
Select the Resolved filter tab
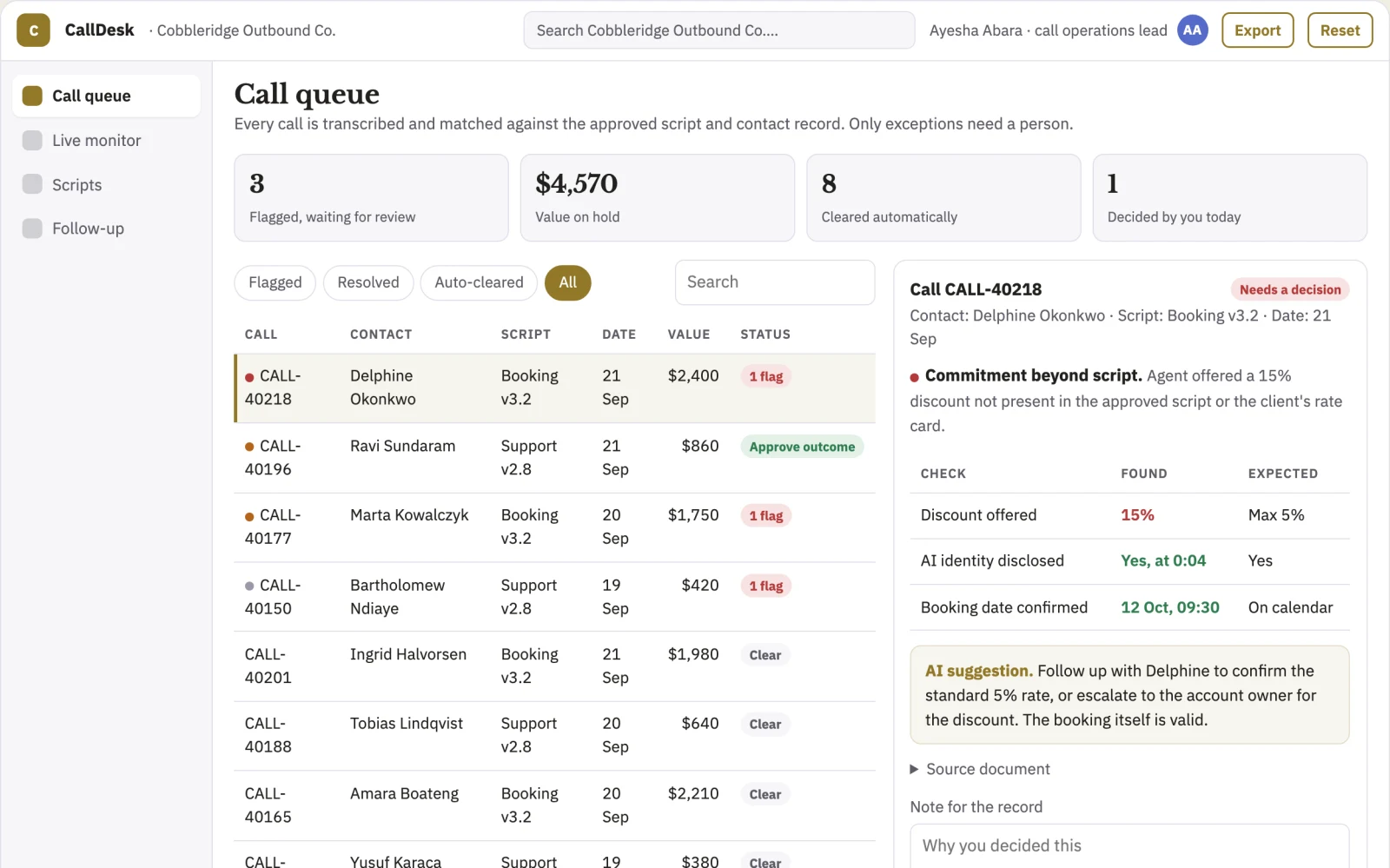(368, 282)
